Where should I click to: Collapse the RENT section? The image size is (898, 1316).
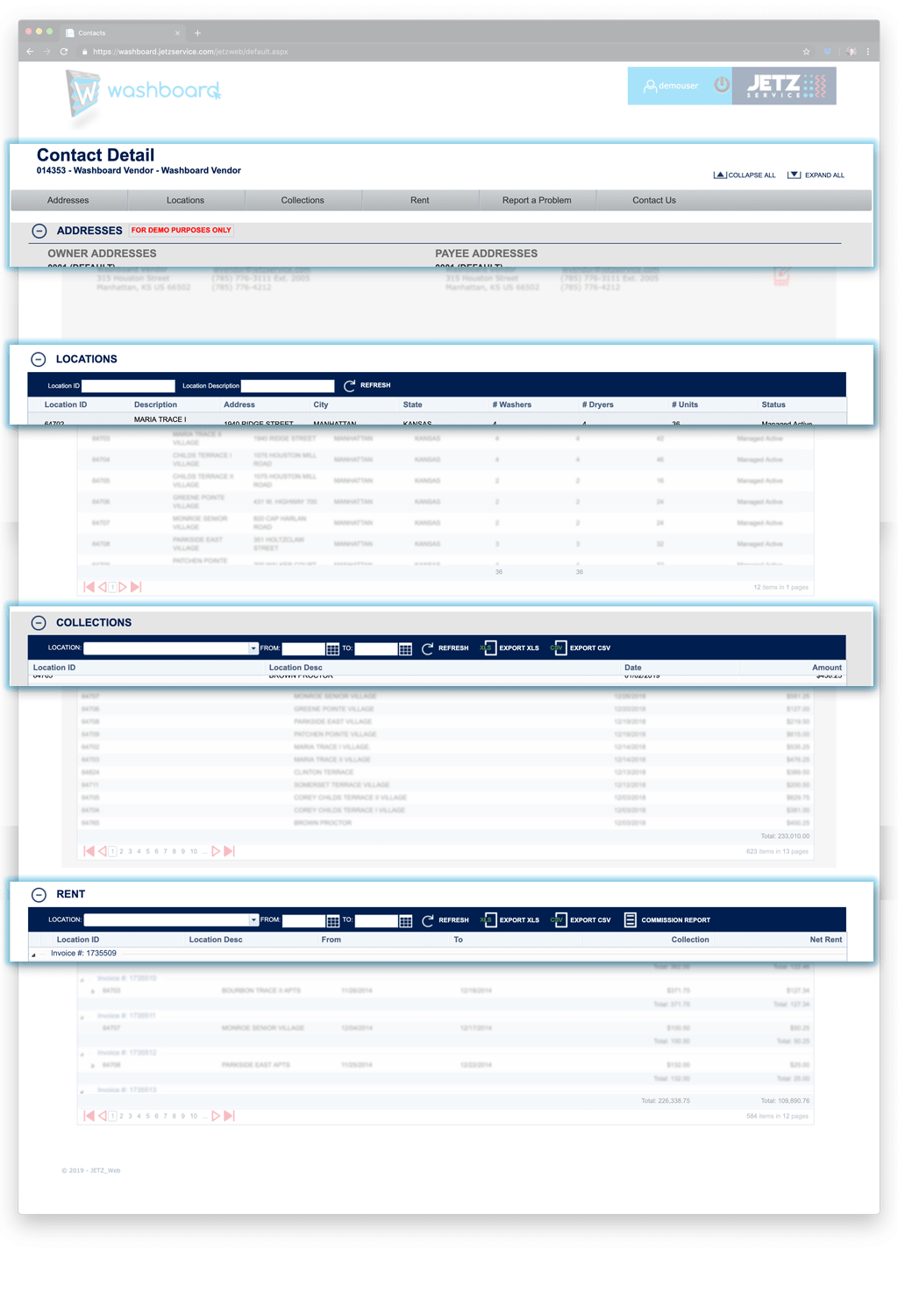(x=39, y=894)
